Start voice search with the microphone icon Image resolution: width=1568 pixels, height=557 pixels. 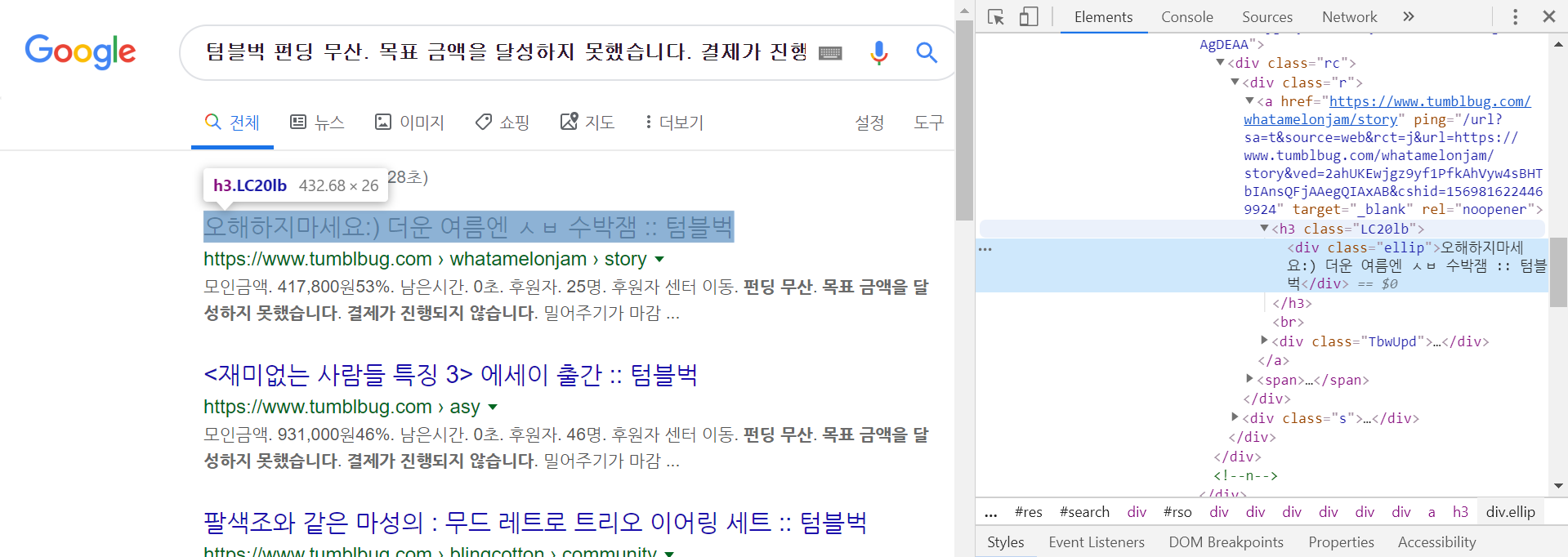pos(879,52)
